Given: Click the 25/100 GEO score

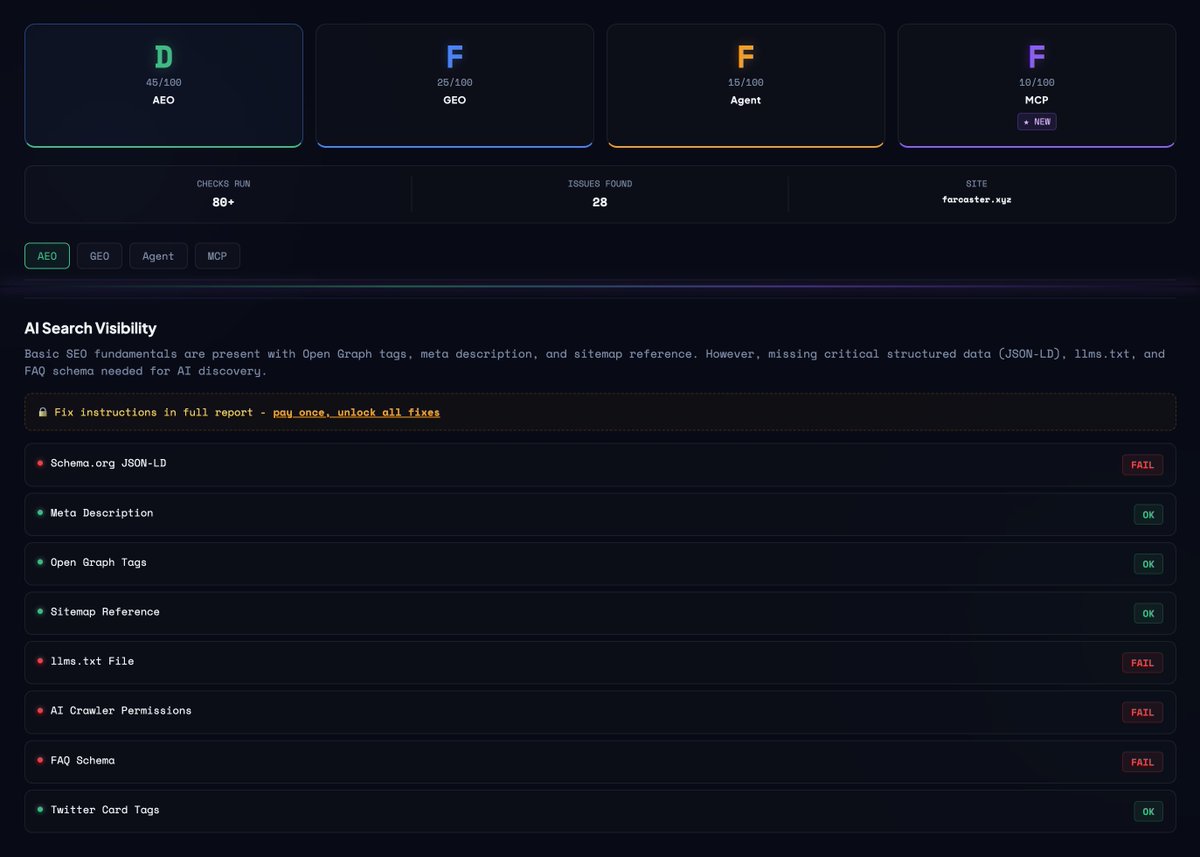Looking at the screenshot, I should coord(455,83).
